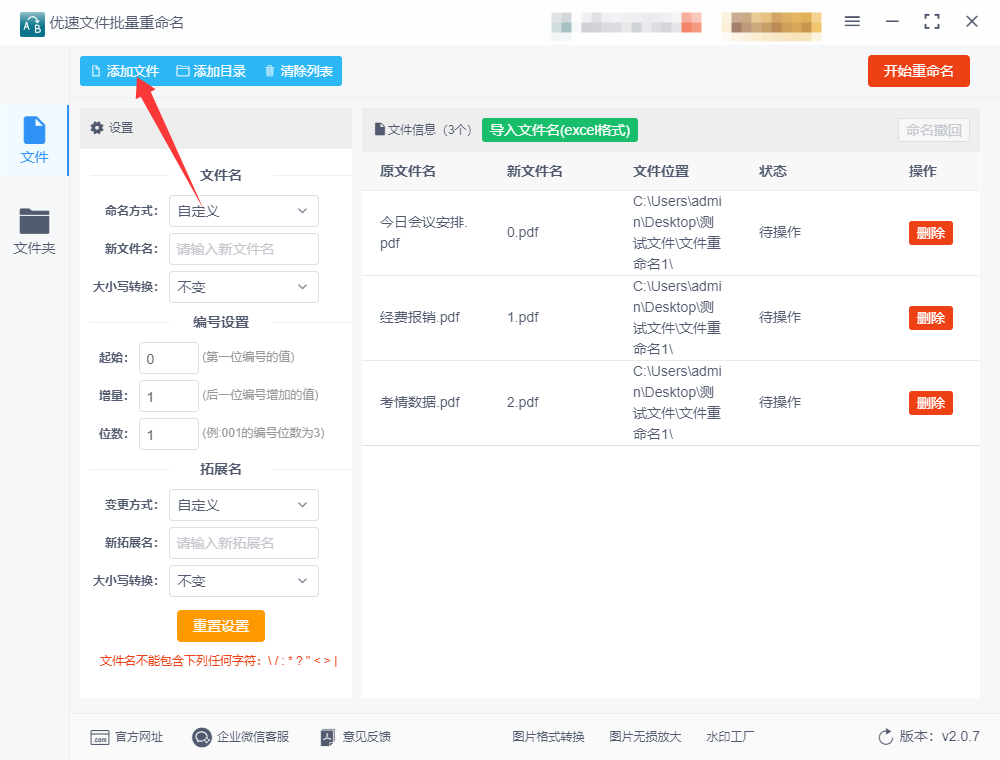Click the 添加文件 button
The width and height of the screenshot is (1000, 760).
[x=125, y=71]
